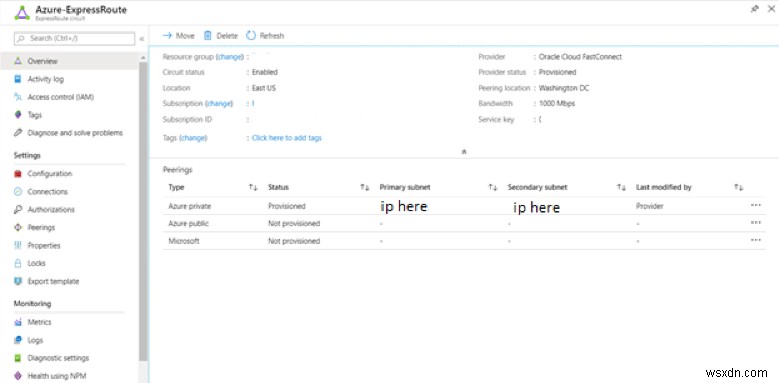779x383 pixels.
Task: Click the Activity log icon
Action: [18, 79]
